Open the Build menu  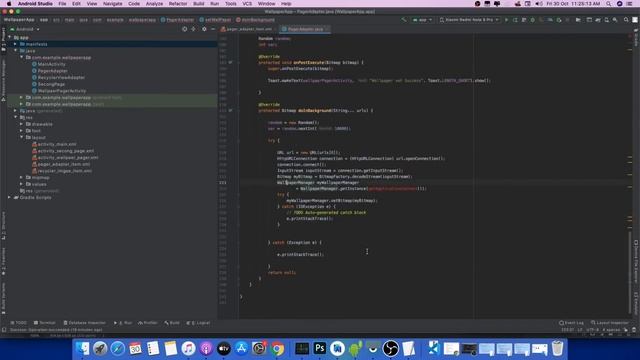(x=199, y=4)
